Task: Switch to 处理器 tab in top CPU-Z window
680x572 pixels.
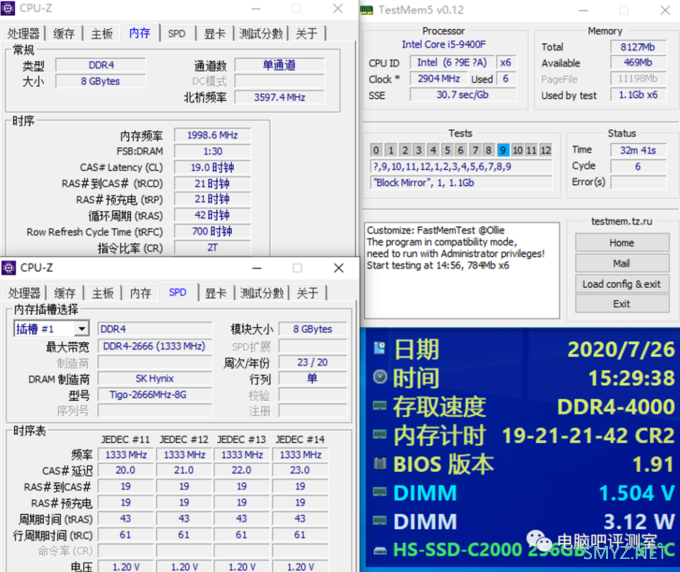Action: coord(23,33)
